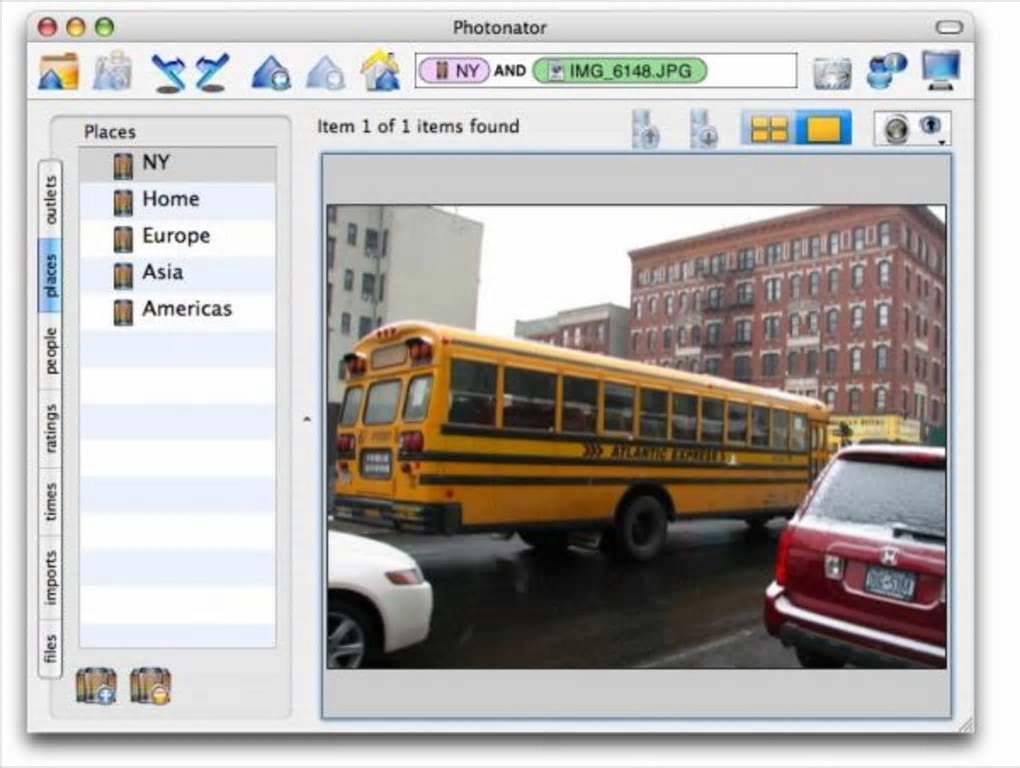Click the toolbar toggle pill in the title bar

click(x=949, y=27)
